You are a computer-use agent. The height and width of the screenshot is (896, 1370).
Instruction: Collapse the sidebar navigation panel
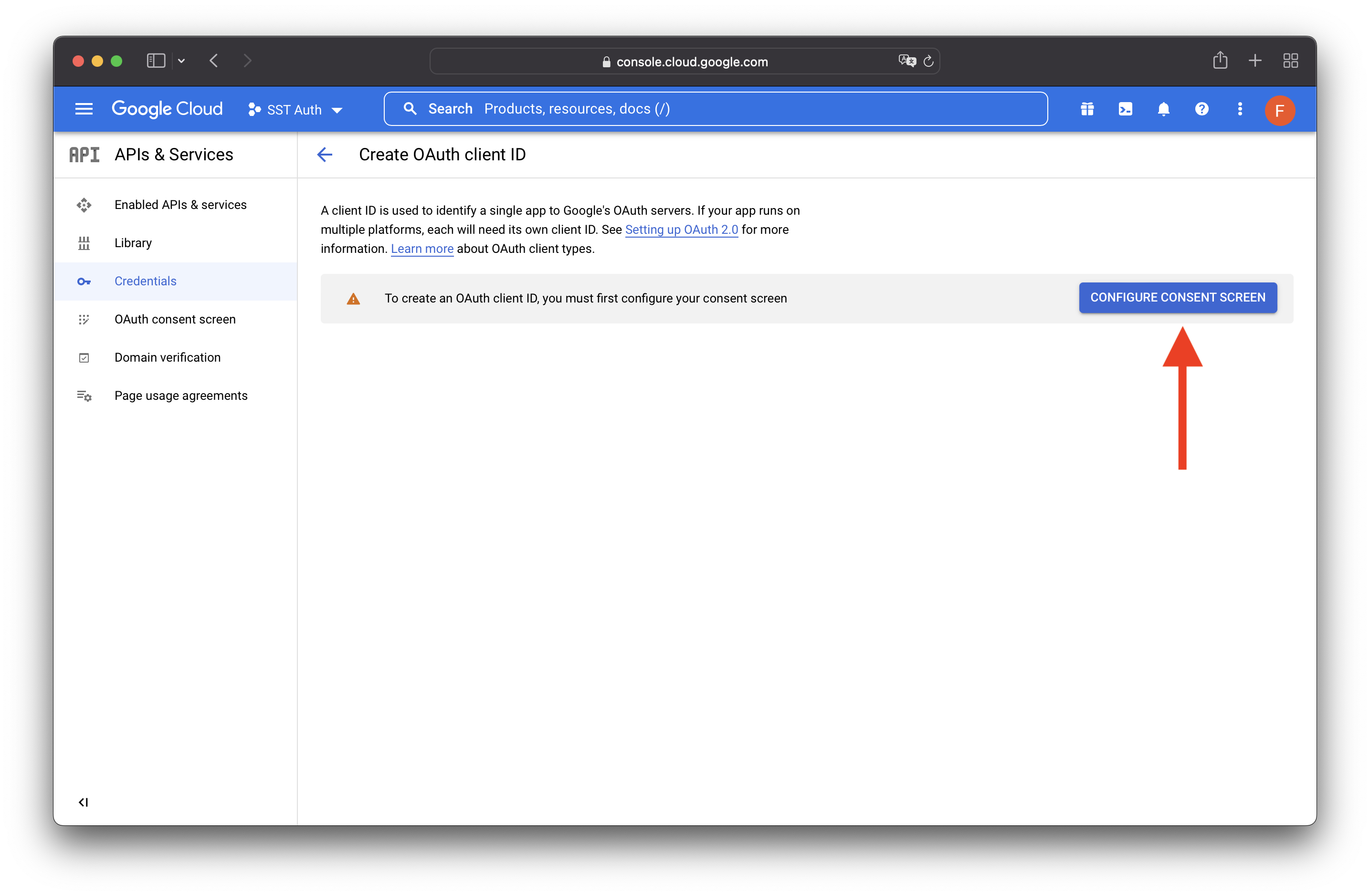pos(84,802)
